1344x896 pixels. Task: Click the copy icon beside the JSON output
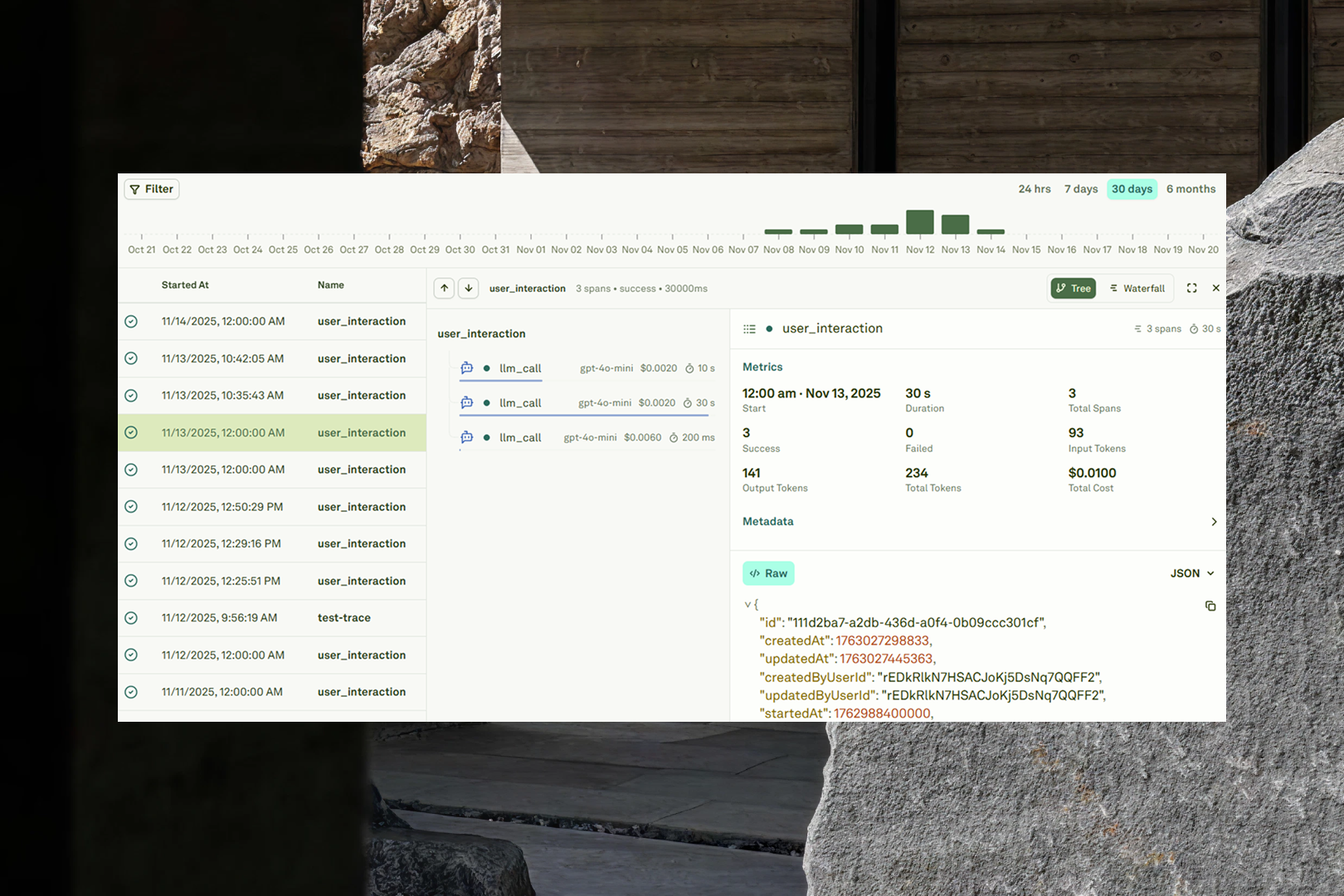[x=1210, y=606]
